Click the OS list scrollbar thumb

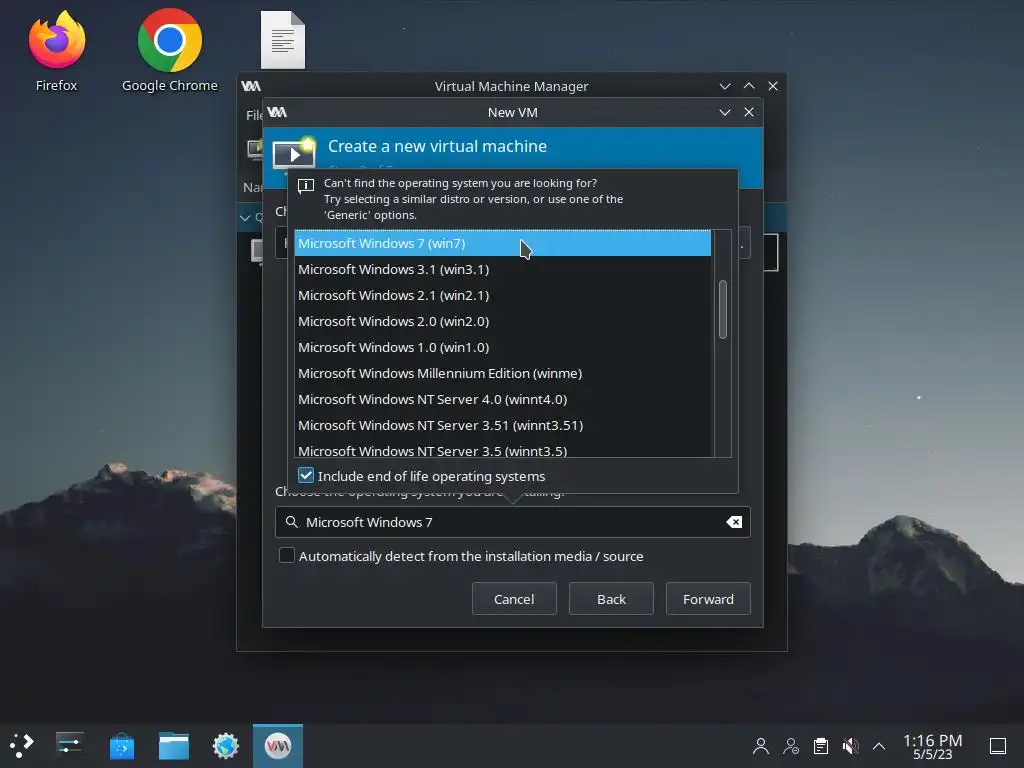723,310
